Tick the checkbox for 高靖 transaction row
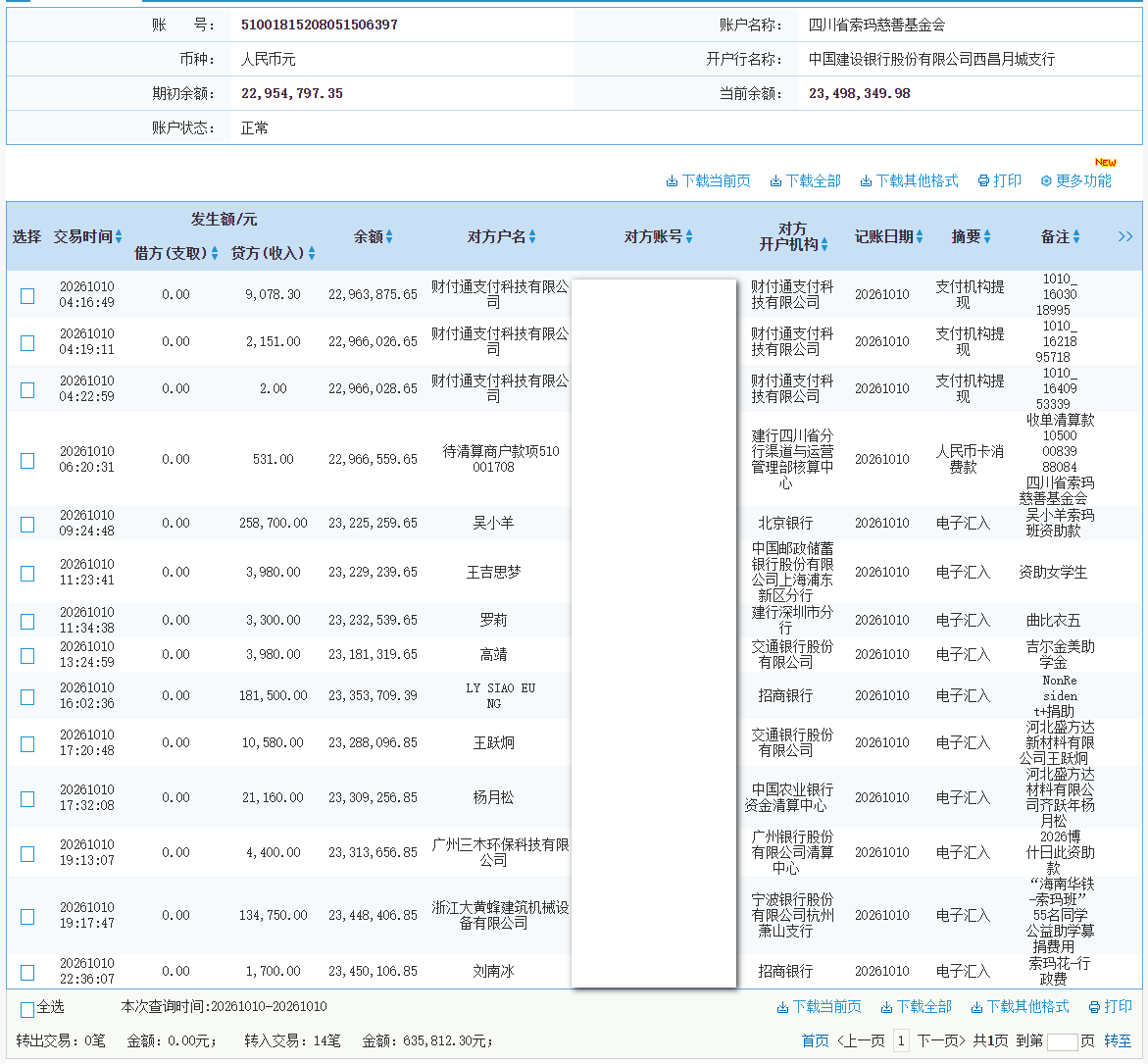Viewport: 1148px width, 1064px height. (x=27, y=656)
